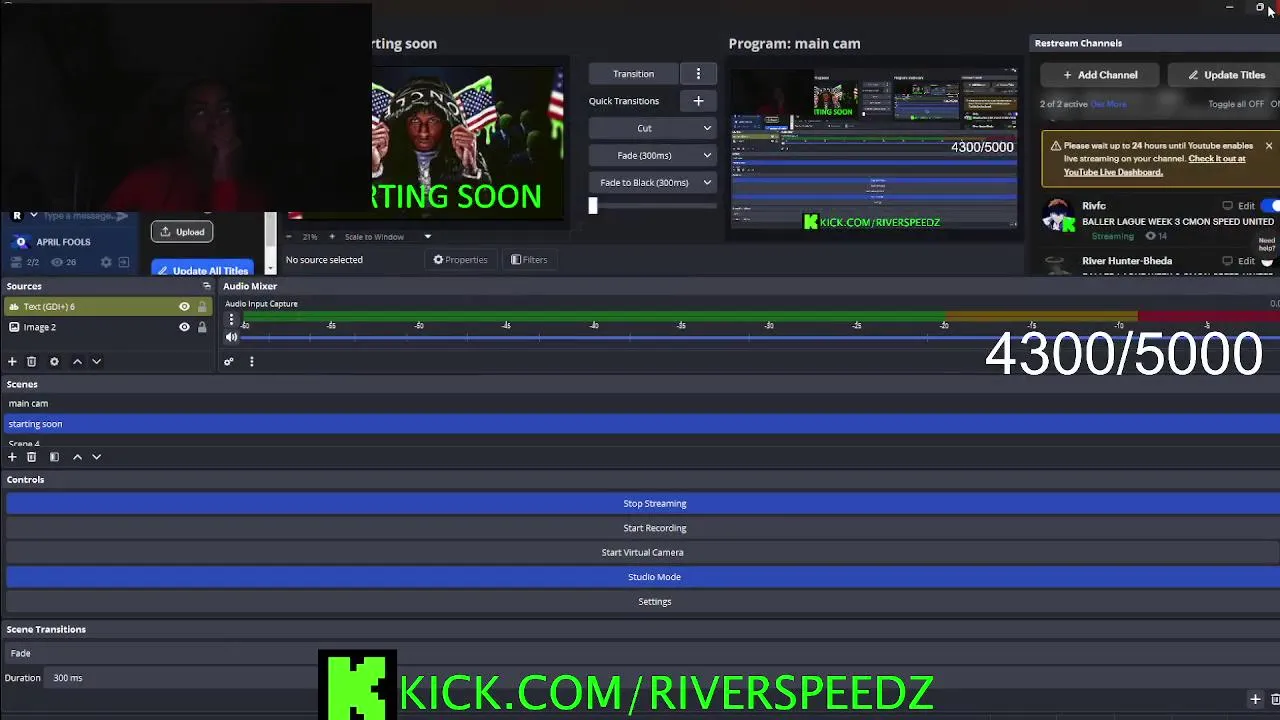The image size is (1280, 720).
Task: Select Toggle all OFF option
Action: [x=1236, y=104]
